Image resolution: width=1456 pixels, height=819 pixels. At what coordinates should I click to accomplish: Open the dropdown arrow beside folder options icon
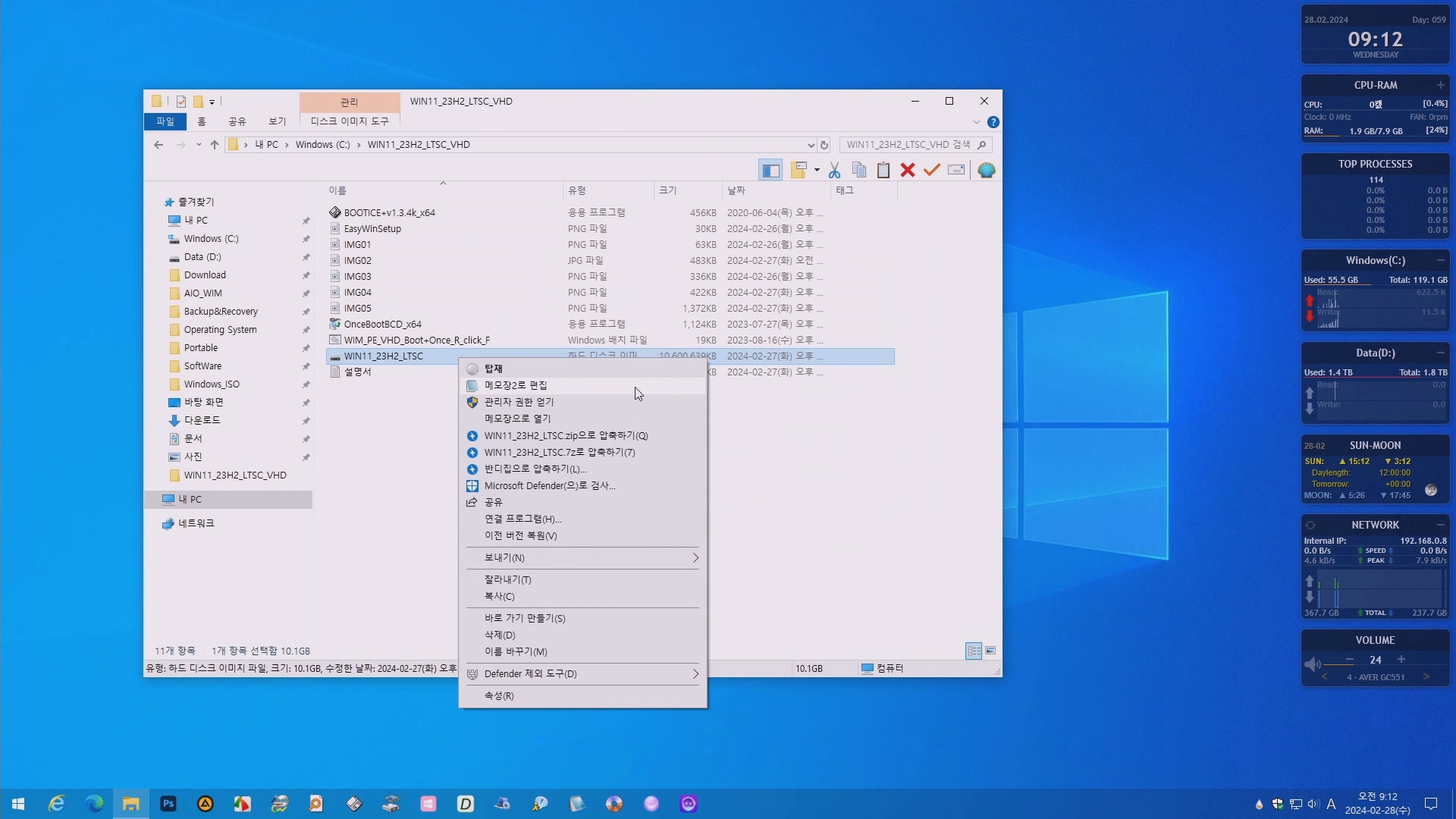(x=817, y=171)
